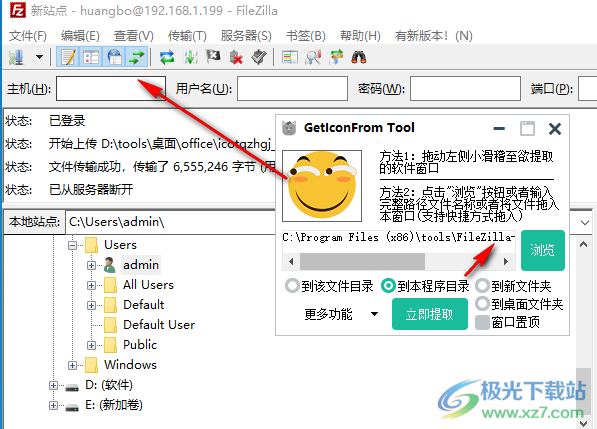Image resolution: width=597 pixels, height=429 pixels.
Task: Click the path scrollbar right arrow
Action: pyautogui.click(x=506, y=262)
